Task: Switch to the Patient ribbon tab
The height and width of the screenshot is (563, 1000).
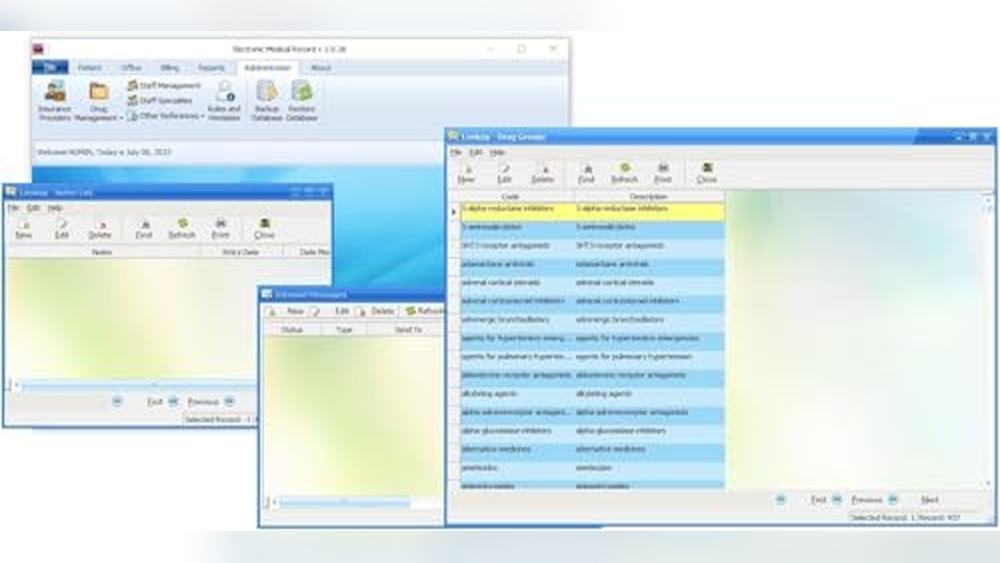Action: click(90, 68)
